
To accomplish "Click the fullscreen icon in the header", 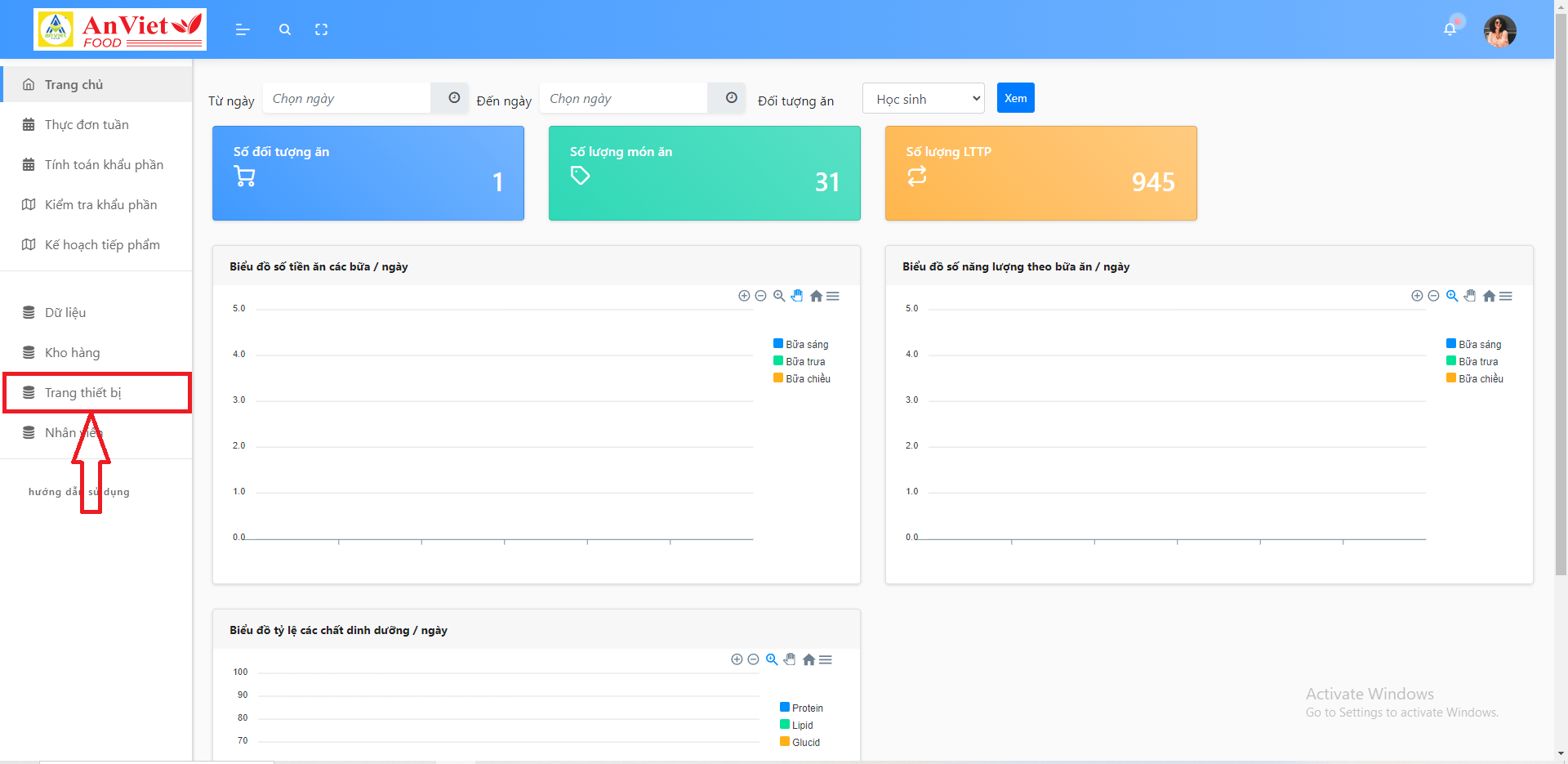I will [x=321, y=29].
